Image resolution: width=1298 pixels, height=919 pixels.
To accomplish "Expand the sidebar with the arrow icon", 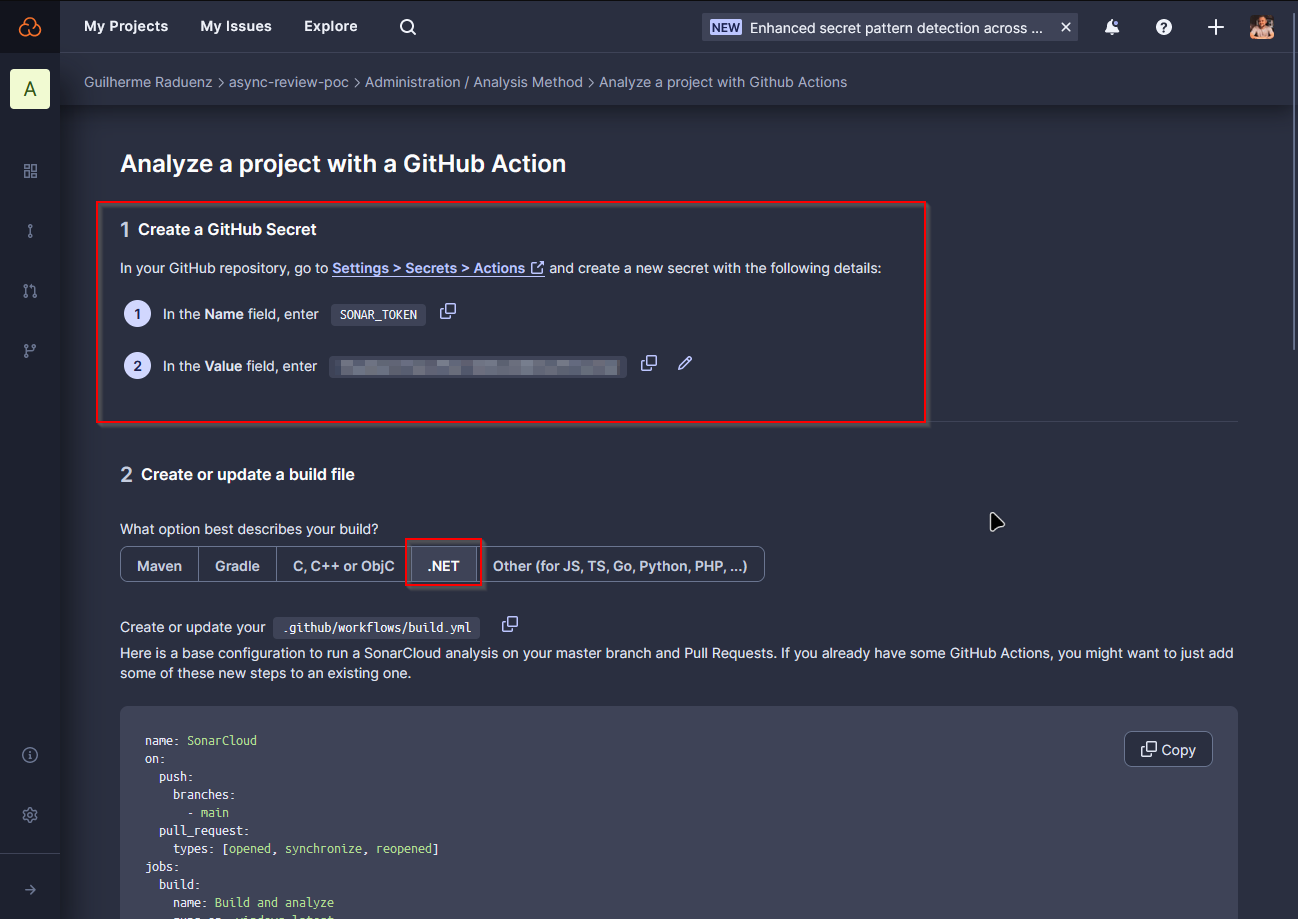I will point(30,889).
